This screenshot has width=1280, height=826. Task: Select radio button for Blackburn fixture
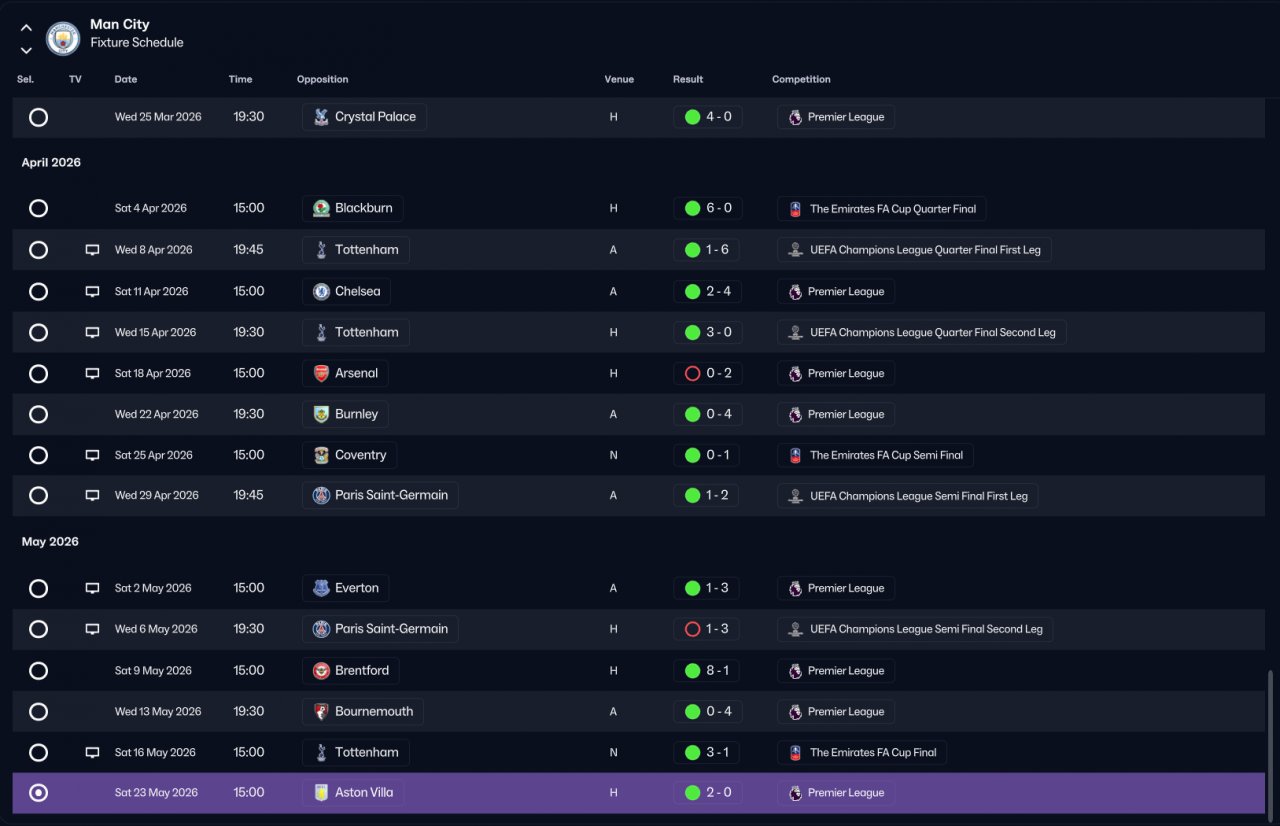38,208
